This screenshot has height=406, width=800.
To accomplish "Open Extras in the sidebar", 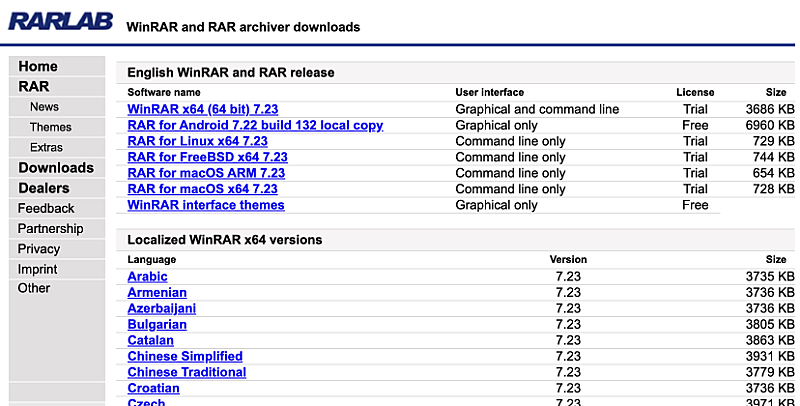I will [x=46, y=147].
